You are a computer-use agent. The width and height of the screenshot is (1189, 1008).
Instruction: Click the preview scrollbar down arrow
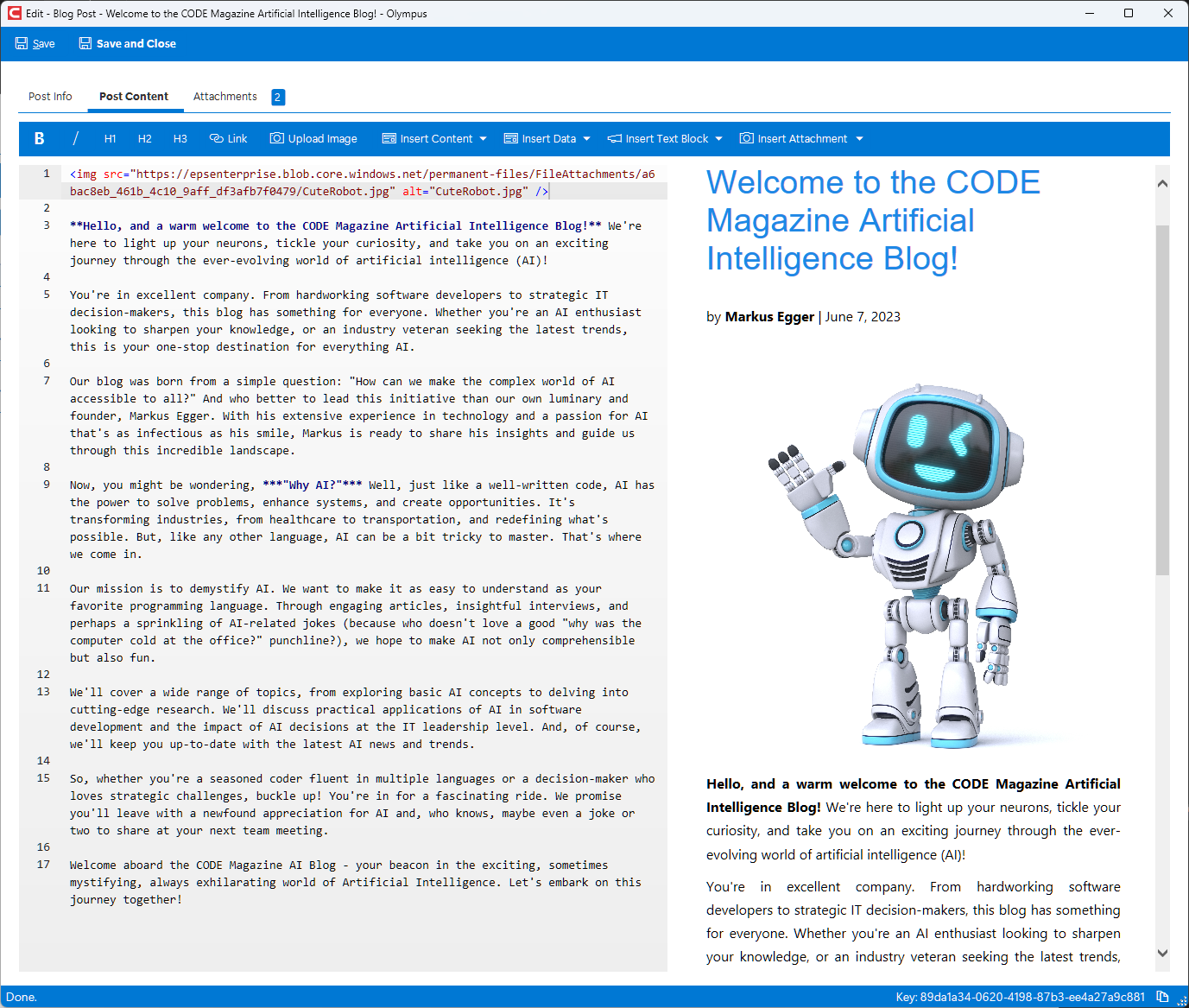(x=1162, y=953)
